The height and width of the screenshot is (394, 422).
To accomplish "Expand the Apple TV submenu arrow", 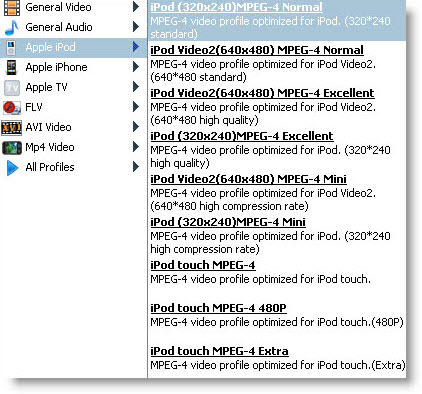I will pos(136,86).
